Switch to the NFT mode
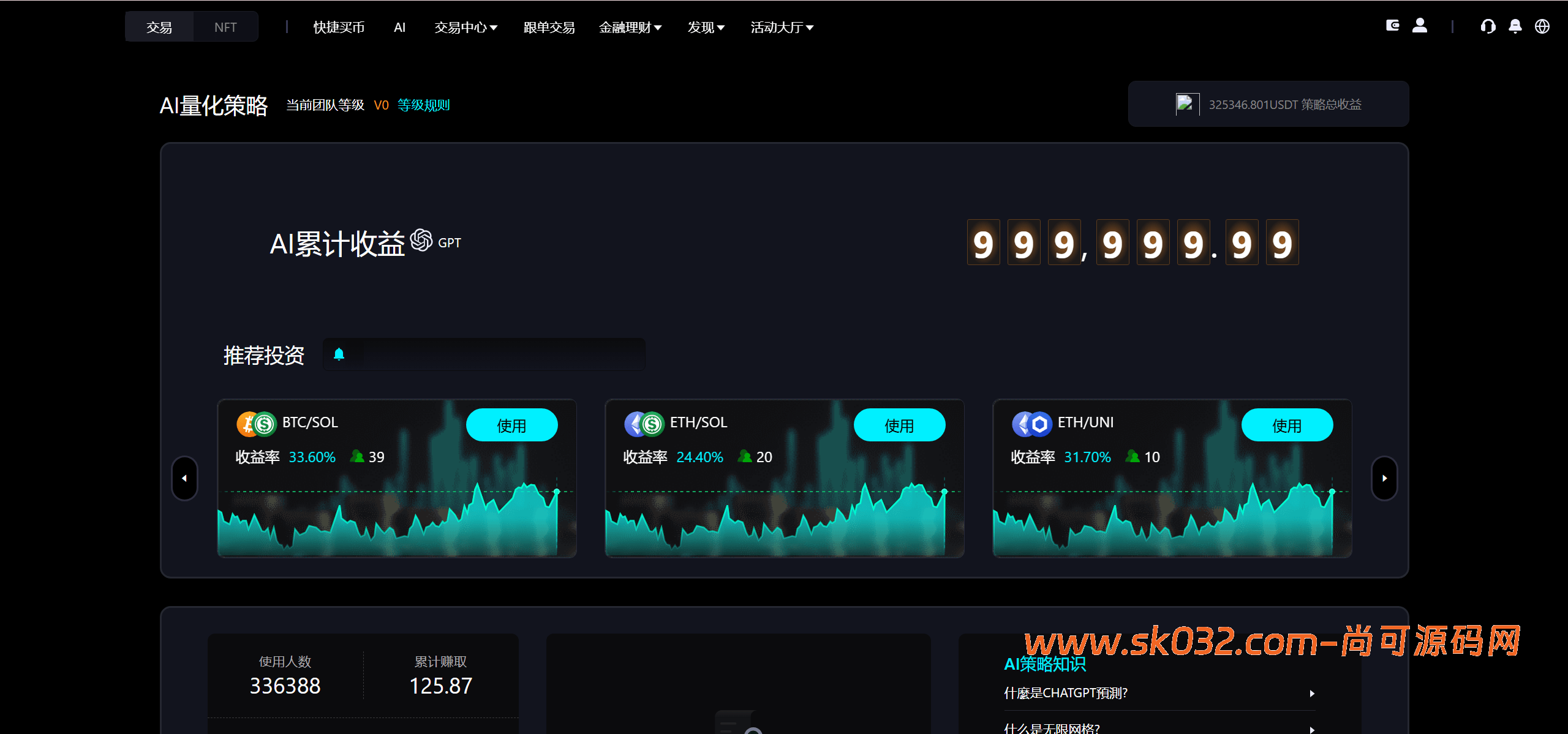 point(225,26)
